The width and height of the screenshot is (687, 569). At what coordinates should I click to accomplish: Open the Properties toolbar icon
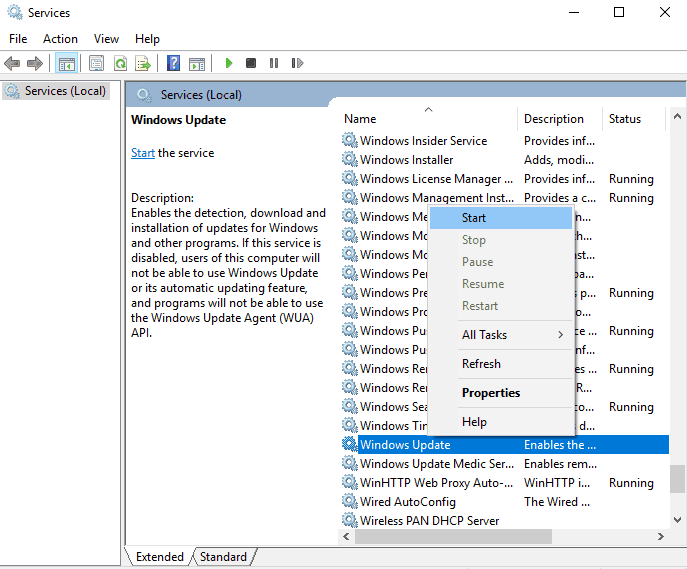96,64
